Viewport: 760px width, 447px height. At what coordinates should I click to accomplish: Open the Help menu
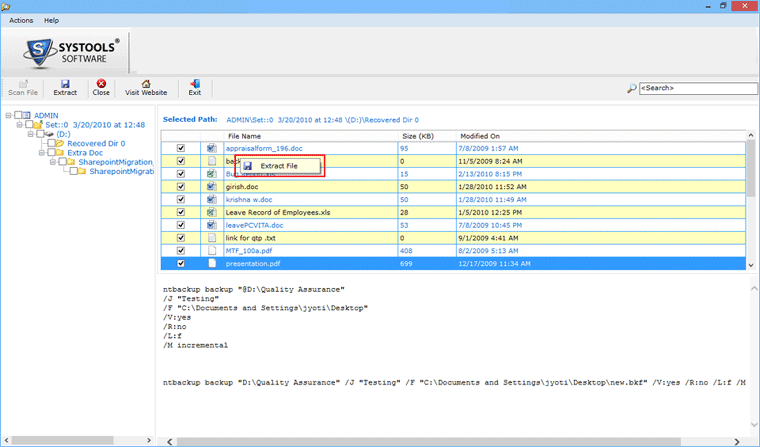[51, 20]
